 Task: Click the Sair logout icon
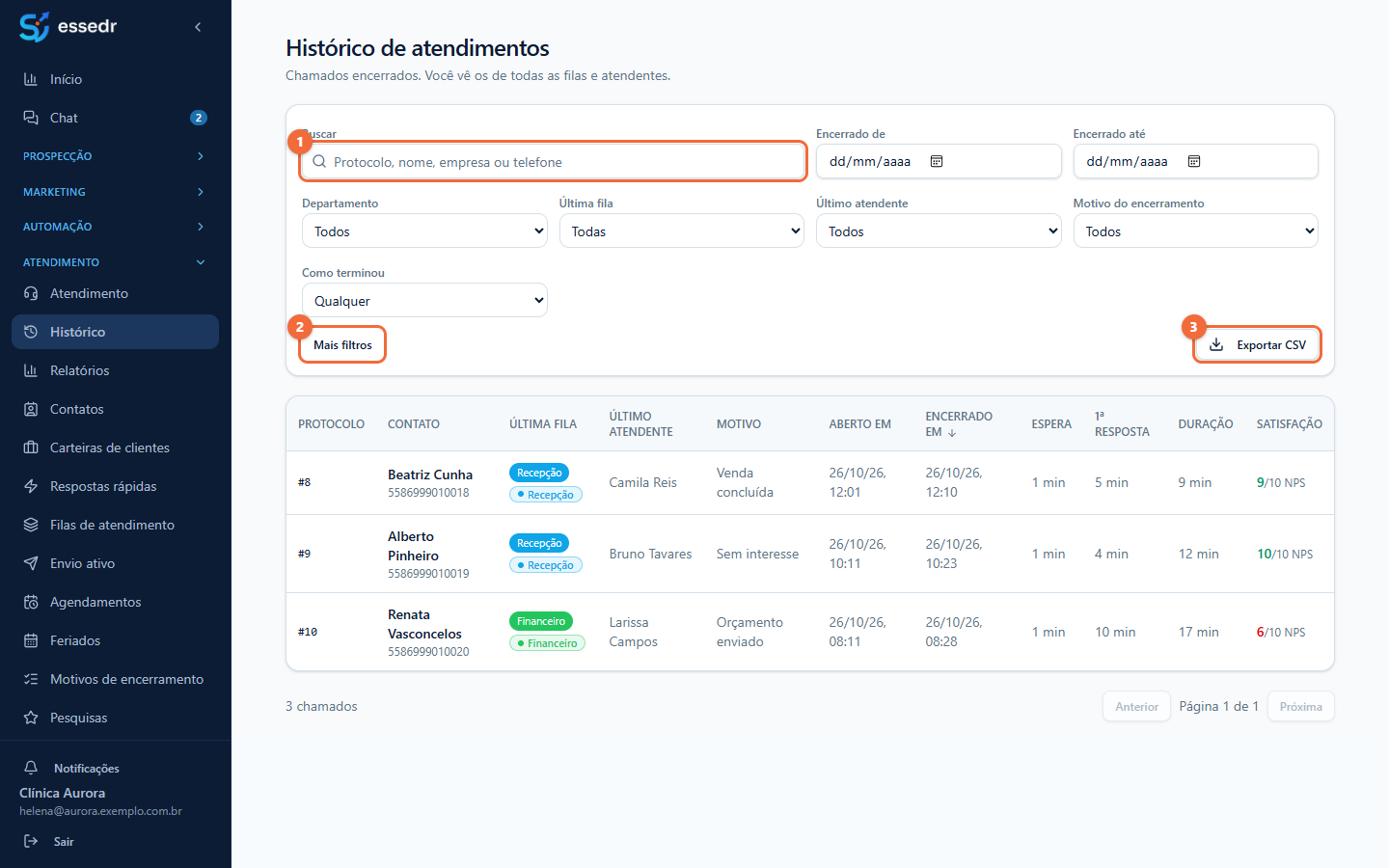click(x=31, y=841)
